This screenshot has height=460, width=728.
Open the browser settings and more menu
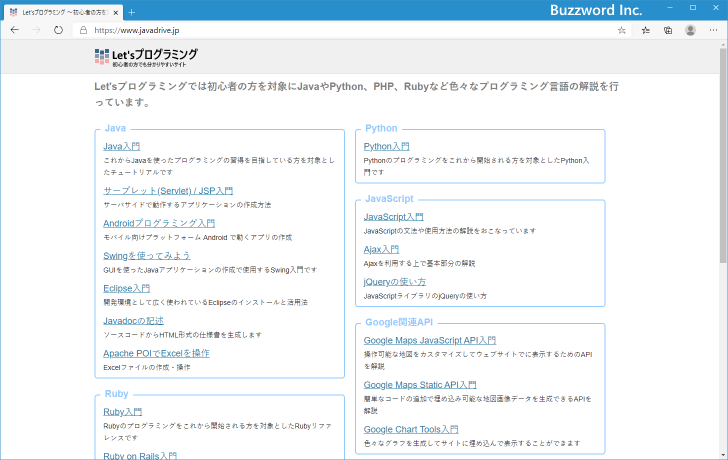tap(713, 30)
